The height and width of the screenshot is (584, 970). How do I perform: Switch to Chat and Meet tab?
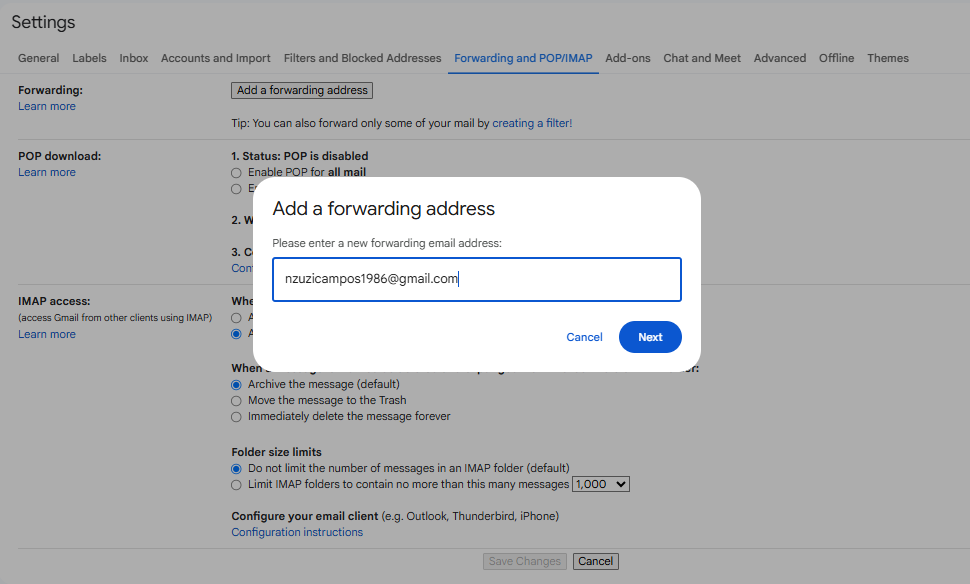point(702,58)
